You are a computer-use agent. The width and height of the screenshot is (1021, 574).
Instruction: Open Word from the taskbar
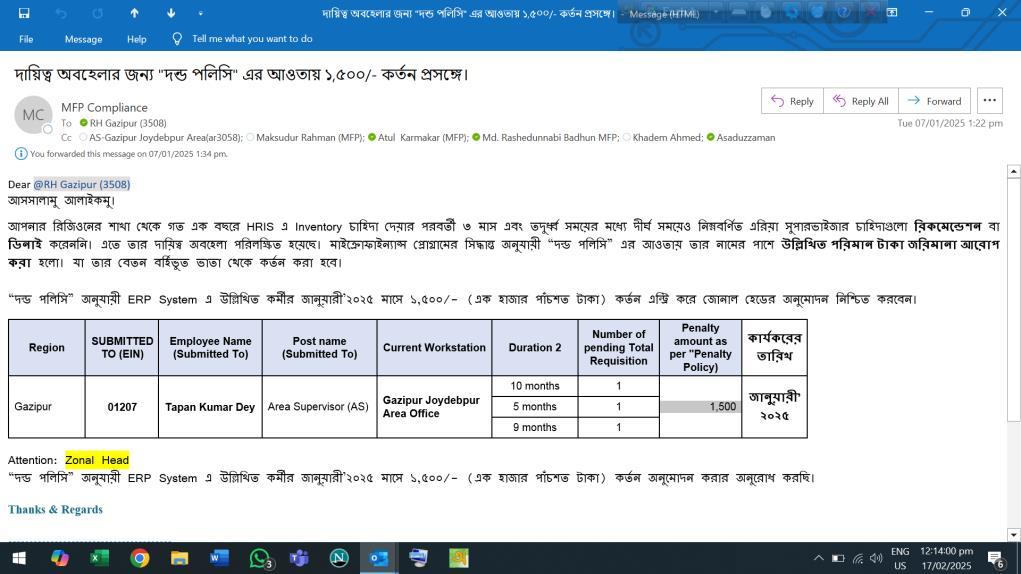tap(219, 558)
